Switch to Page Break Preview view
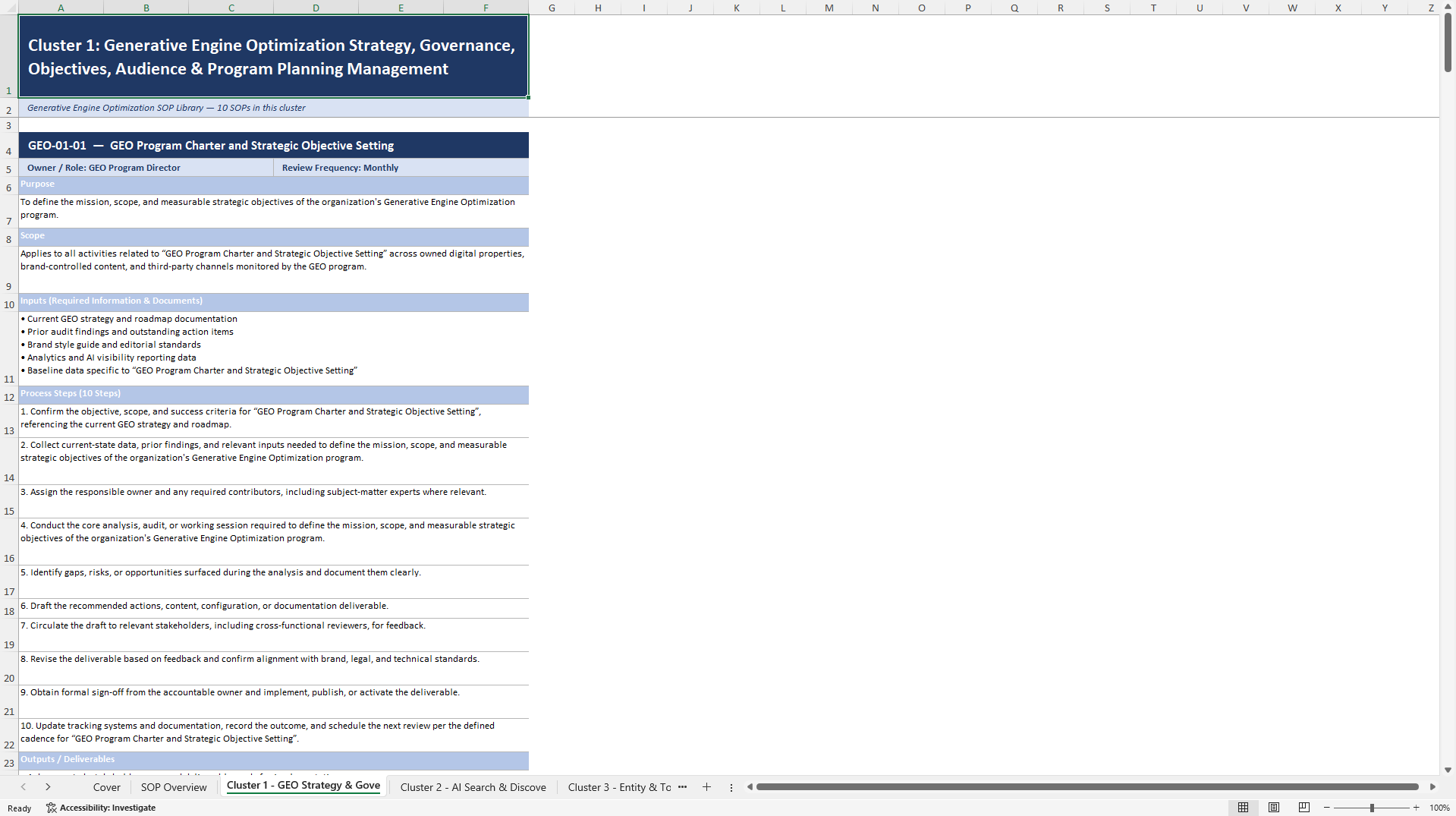The width and height of the screenshot is (1456, 816). [x=1304, y=808]
